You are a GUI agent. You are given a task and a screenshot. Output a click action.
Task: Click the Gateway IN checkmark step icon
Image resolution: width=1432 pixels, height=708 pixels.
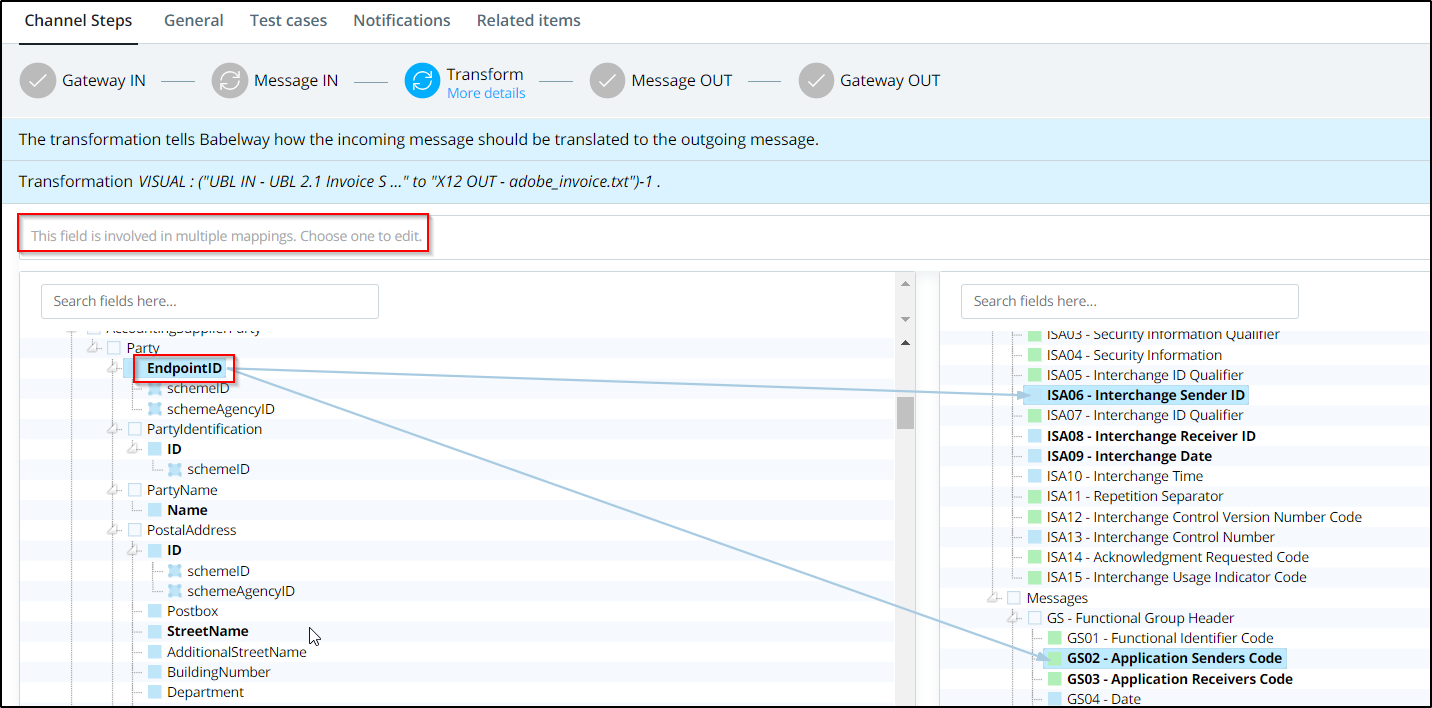(x=37, y=81)
